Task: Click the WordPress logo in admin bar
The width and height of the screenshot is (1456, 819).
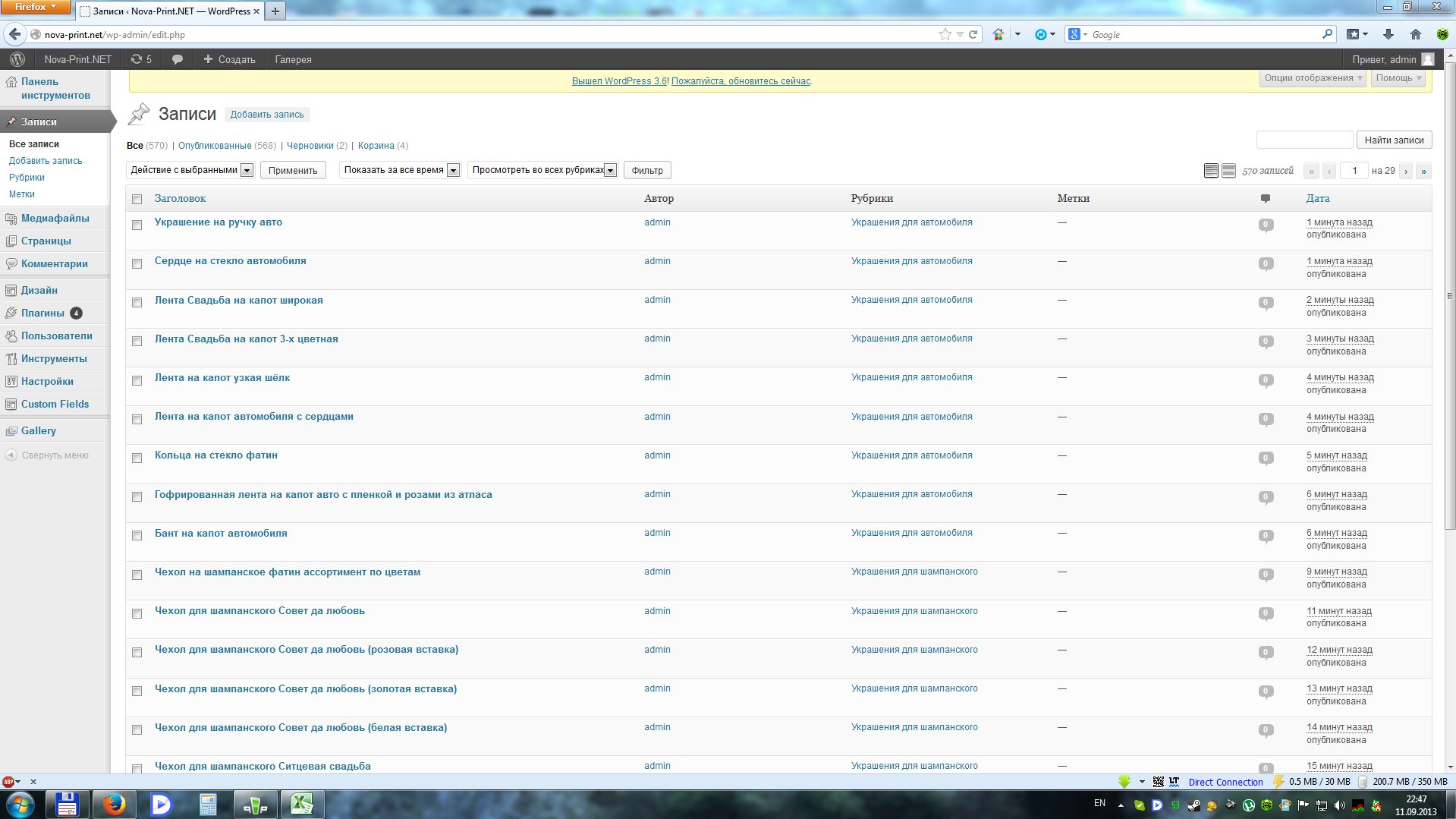Action: [17, 59]
